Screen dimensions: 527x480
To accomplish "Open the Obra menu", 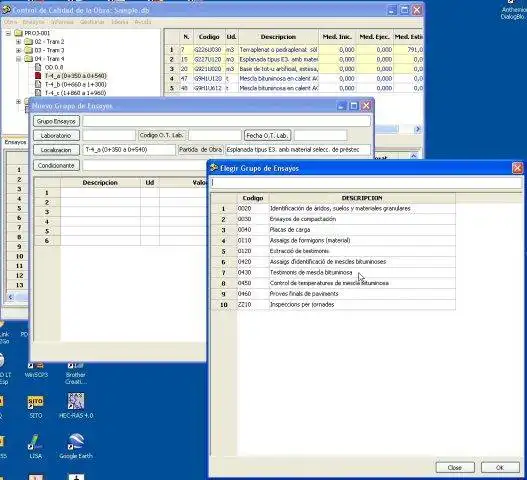I will (10, 22).
